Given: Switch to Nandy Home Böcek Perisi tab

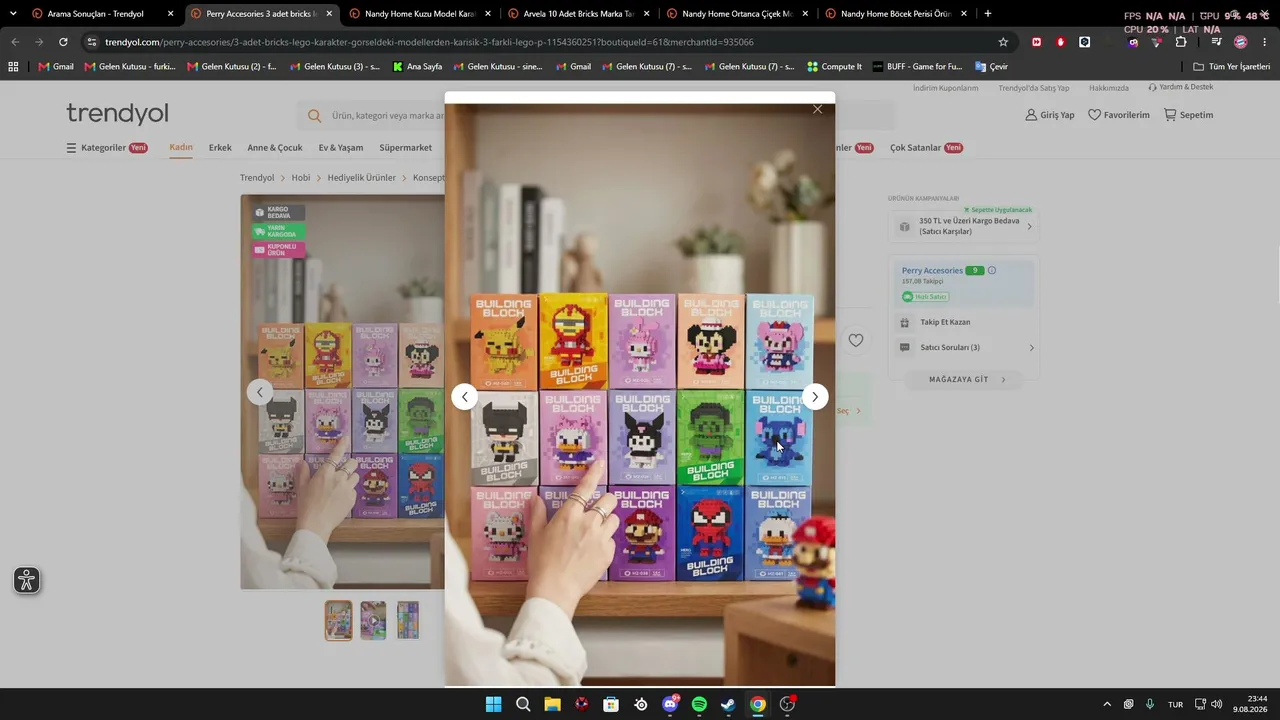Looking at the screenshot, I should [x=896, y=14].
